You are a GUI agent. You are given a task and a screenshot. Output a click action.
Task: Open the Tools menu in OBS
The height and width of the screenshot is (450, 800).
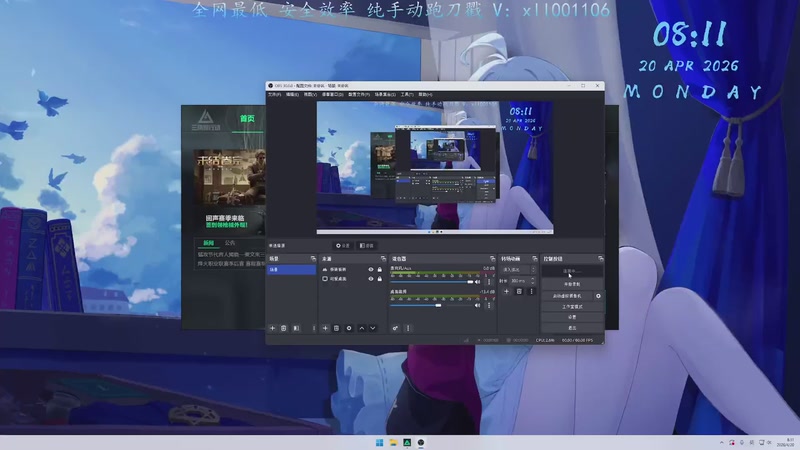click(407, 94)
